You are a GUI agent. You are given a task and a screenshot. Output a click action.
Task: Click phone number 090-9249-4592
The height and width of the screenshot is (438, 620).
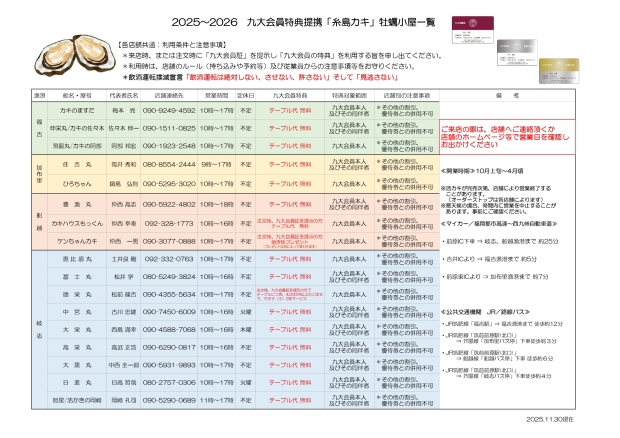[169, 111]
